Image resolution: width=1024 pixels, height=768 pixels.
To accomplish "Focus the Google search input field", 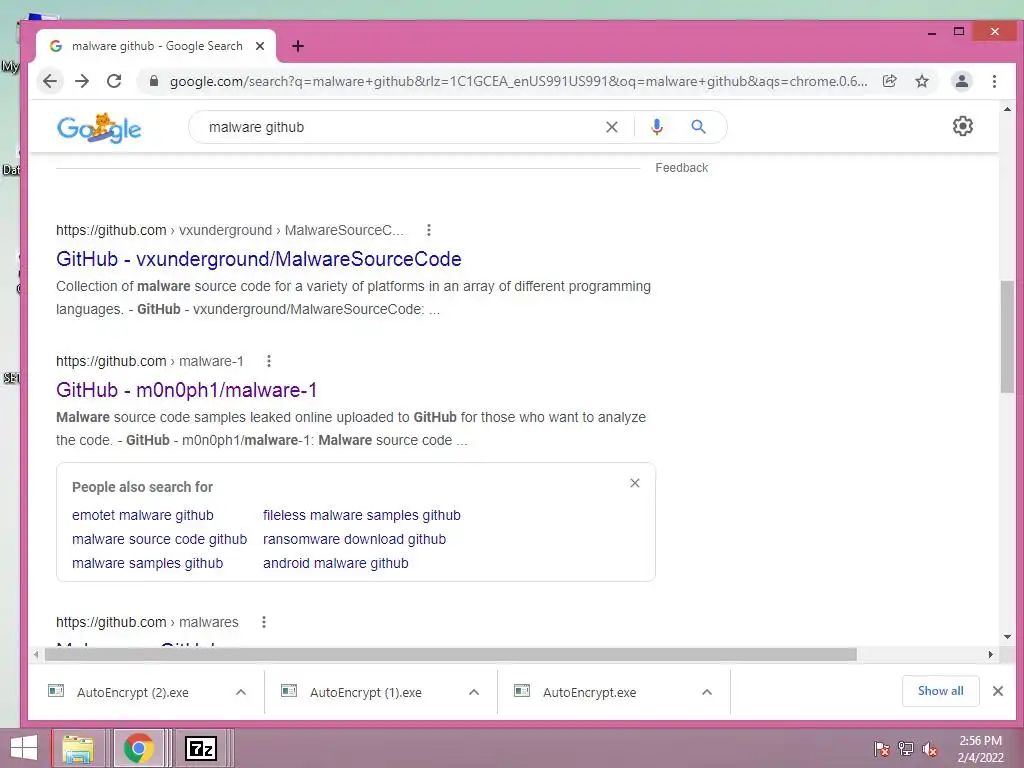I will click(398, 127).
